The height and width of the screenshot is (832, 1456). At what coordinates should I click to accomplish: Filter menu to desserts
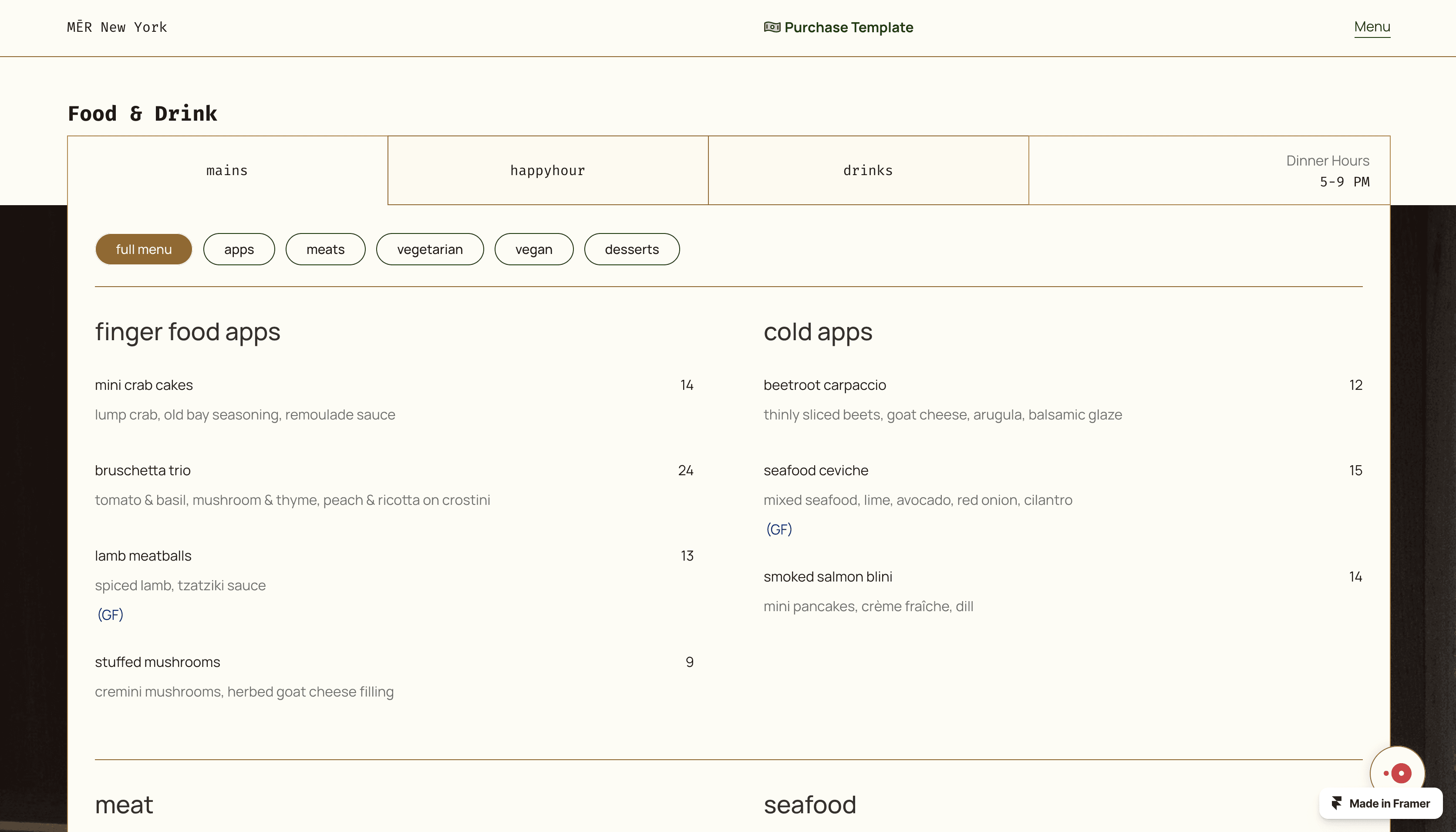pyautogui.click(x=631, y=249)
